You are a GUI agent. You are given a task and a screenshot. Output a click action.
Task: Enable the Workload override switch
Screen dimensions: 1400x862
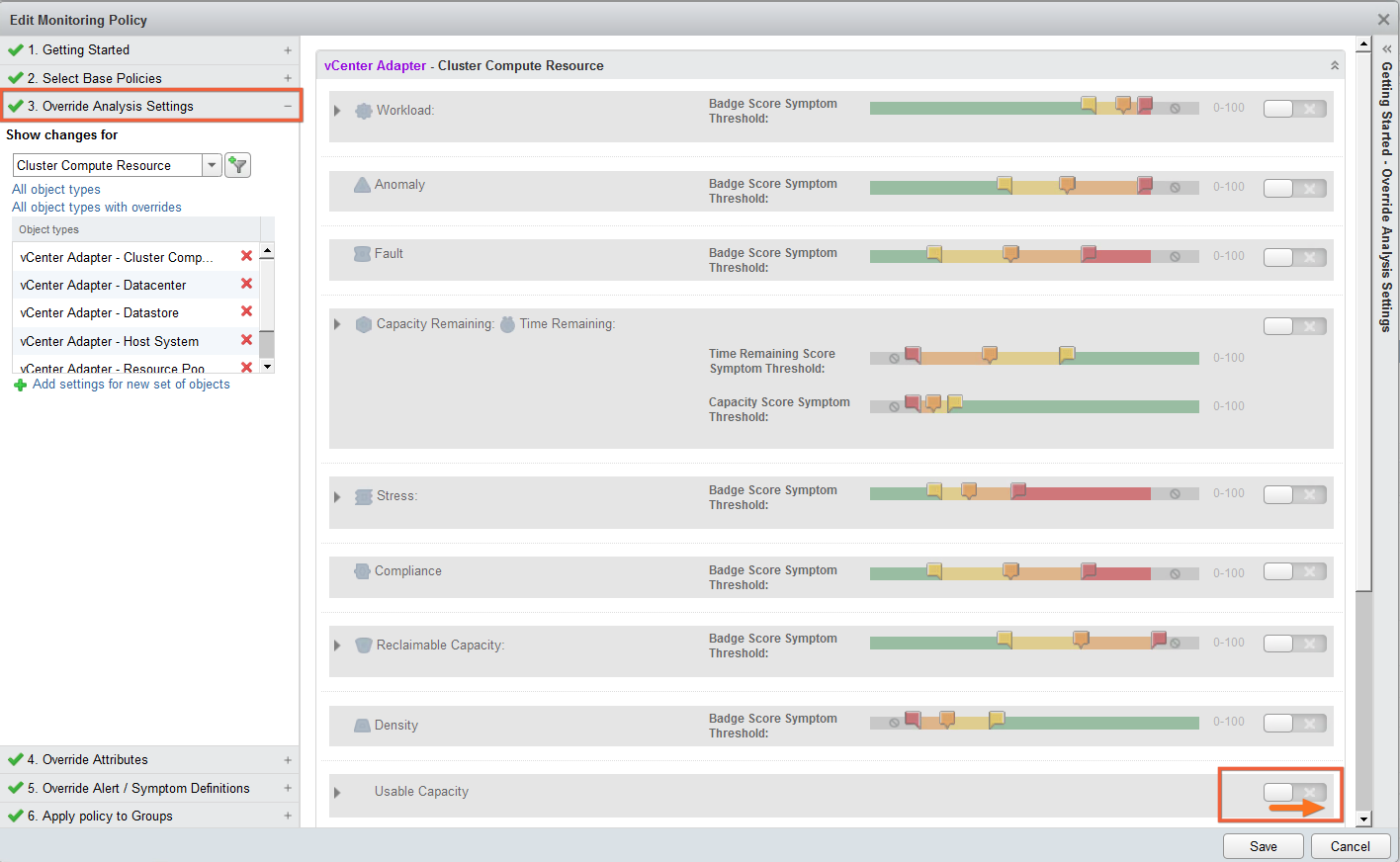(x=1293, y=109)
